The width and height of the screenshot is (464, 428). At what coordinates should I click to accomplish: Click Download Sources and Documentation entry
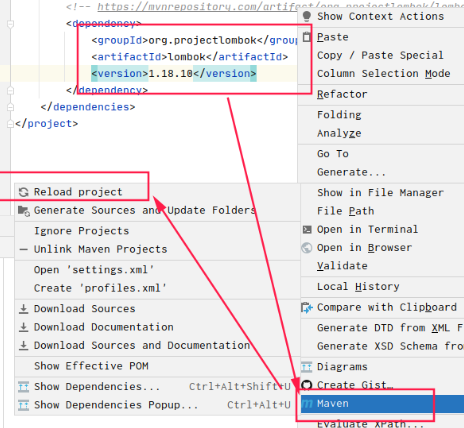pos(157,345)
